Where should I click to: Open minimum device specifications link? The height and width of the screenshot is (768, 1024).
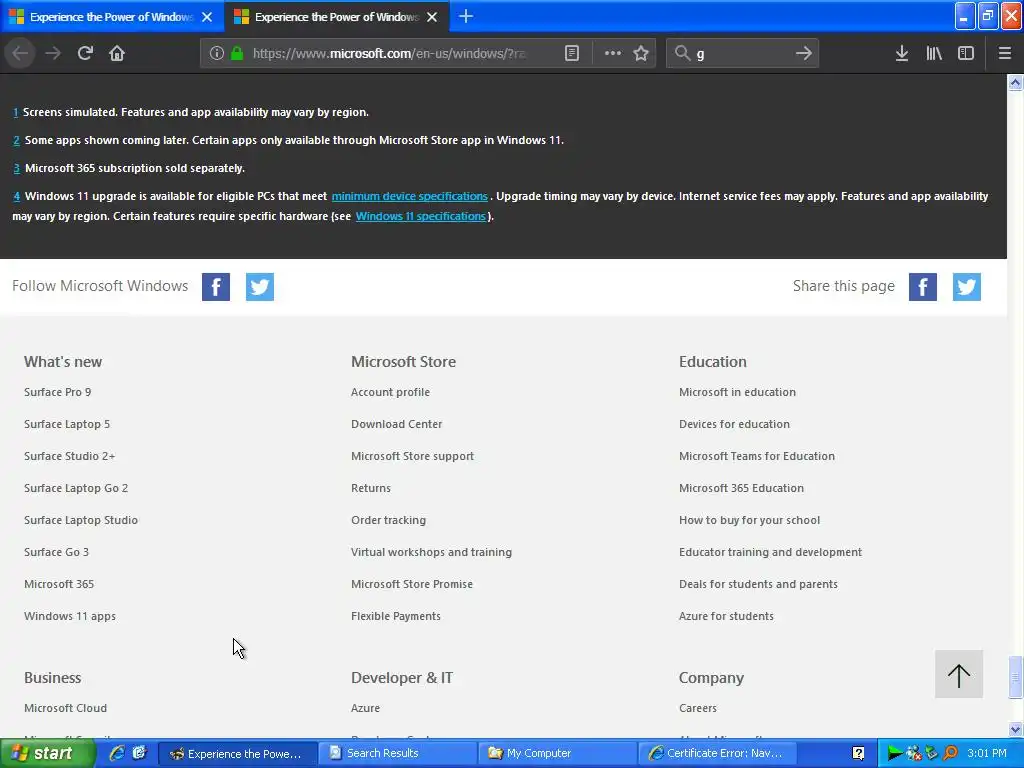409,196
